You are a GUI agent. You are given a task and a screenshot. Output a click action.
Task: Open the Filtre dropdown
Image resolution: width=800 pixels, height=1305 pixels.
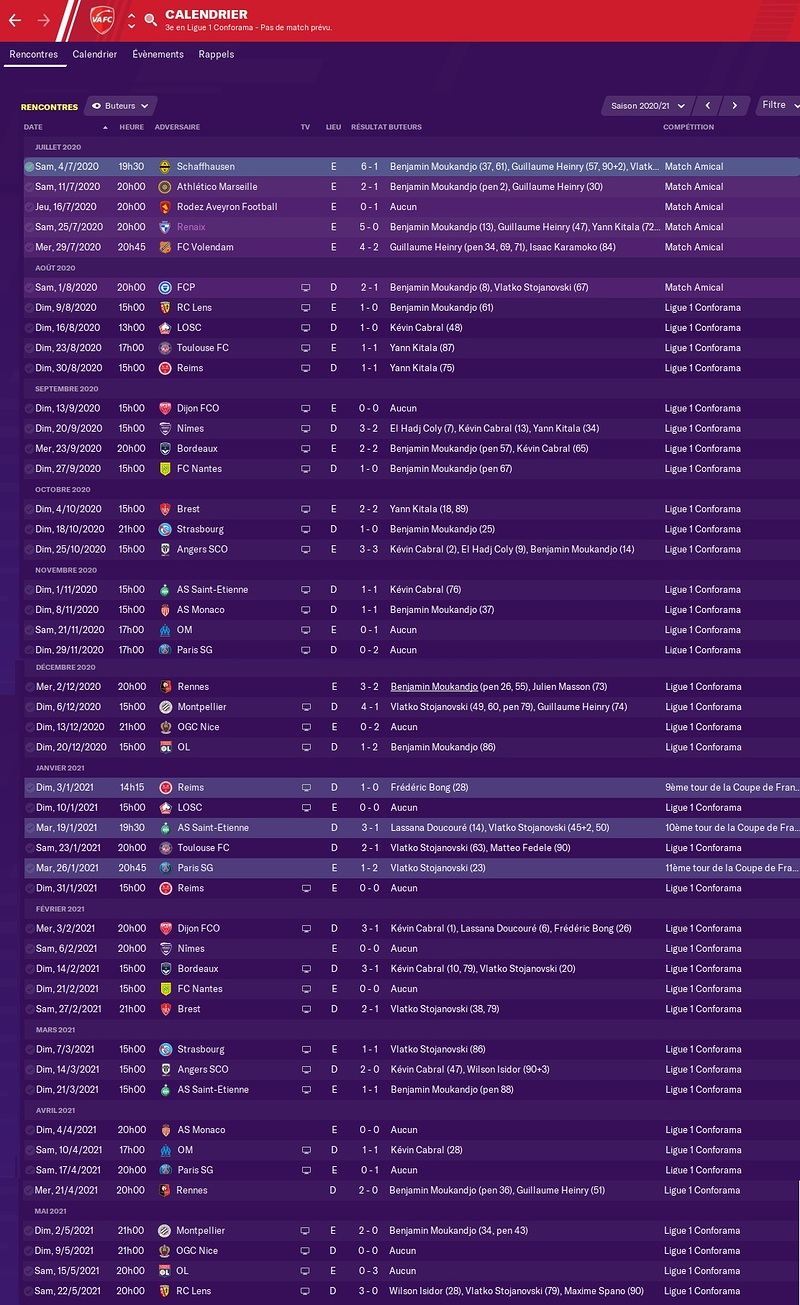(x=779, y=105)
